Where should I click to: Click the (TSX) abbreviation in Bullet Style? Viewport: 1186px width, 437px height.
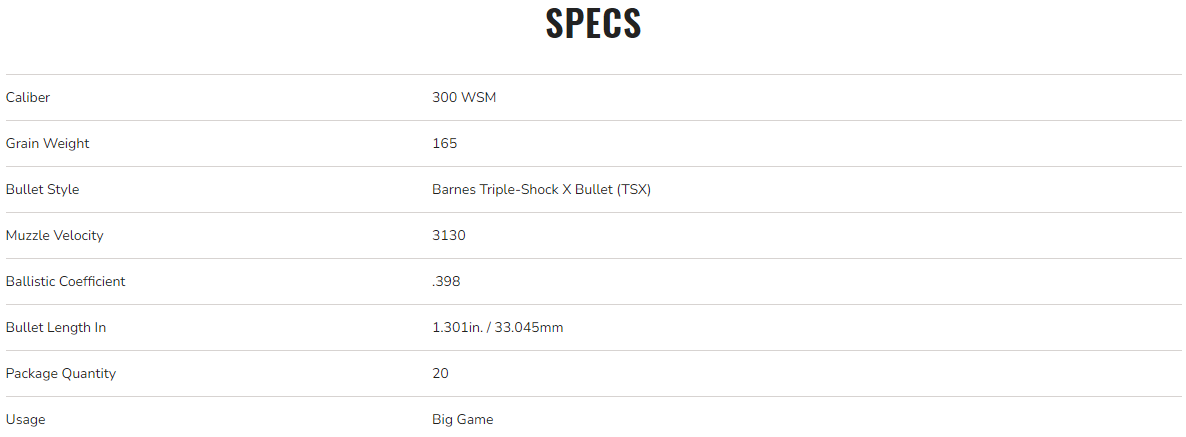coord(635,190)
